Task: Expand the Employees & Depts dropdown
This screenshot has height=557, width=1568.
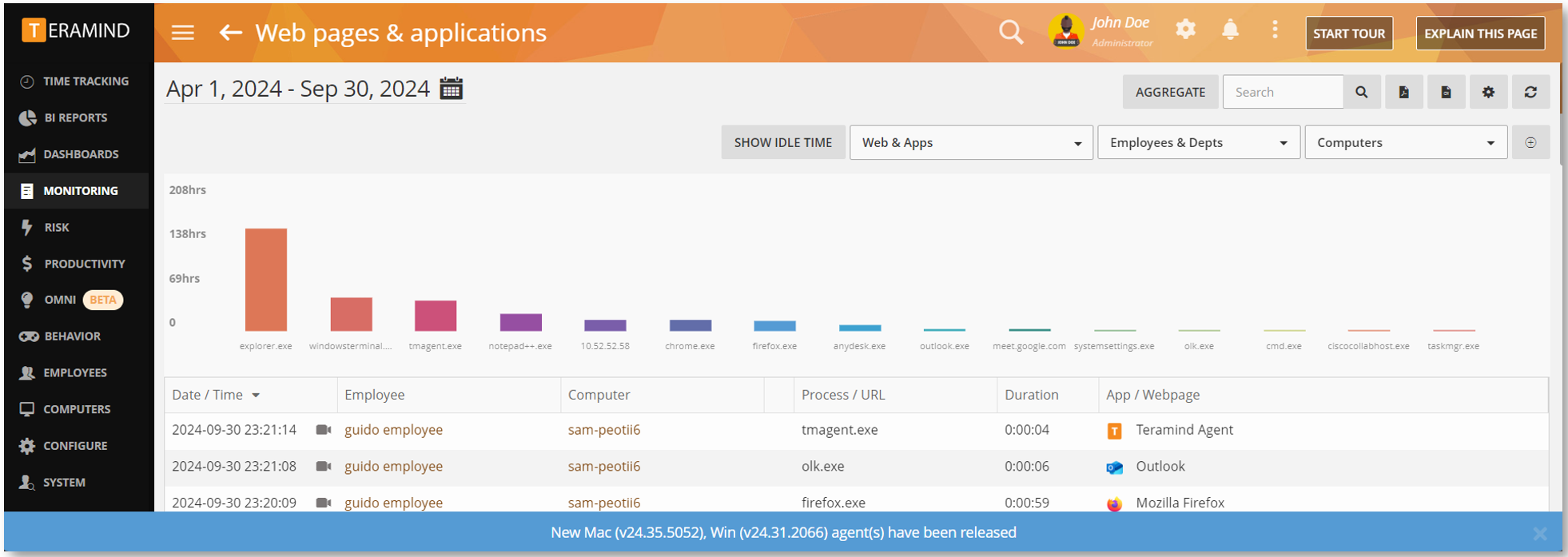Action: (x=1199, y=142)
